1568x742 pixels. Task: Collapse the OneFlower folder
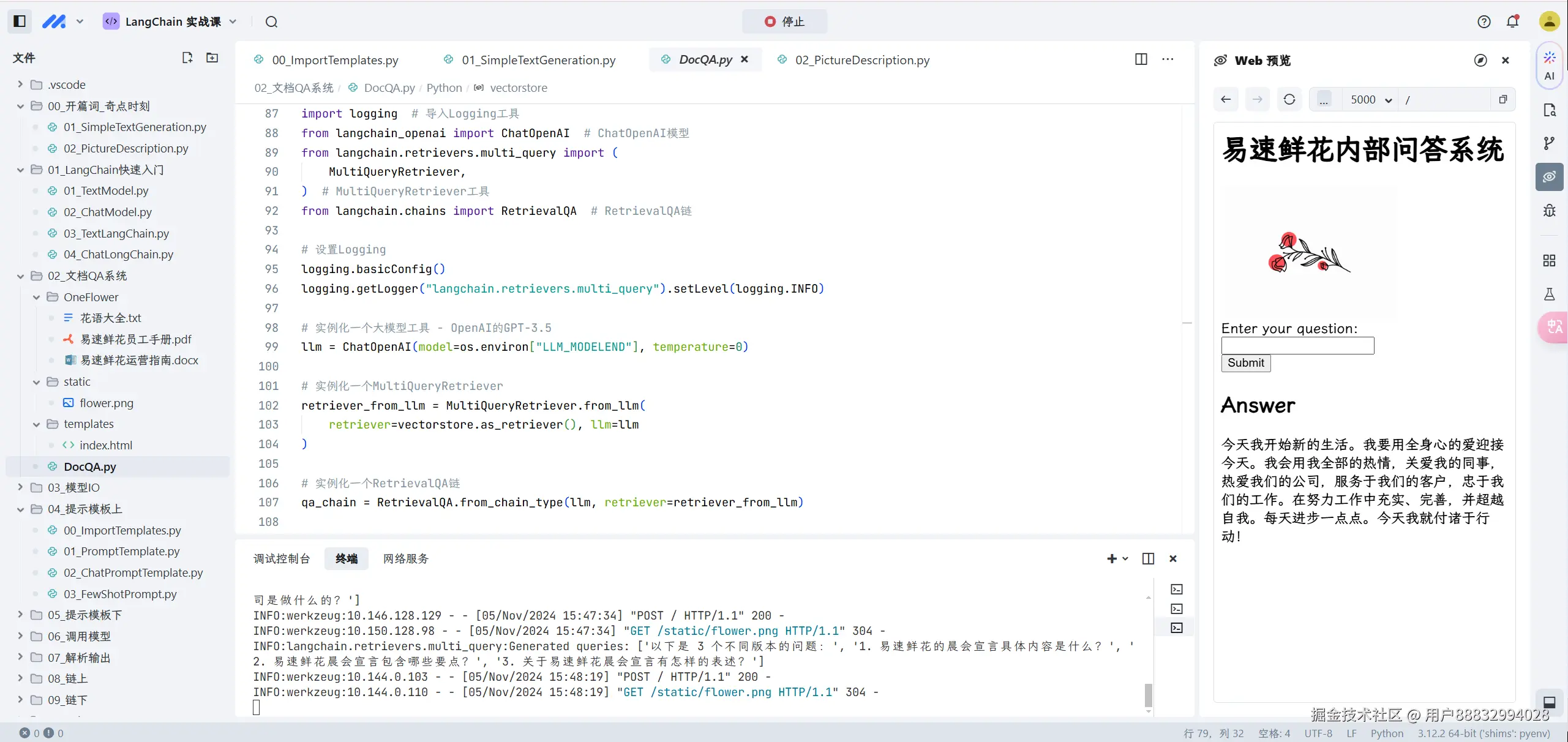point(36,297)
